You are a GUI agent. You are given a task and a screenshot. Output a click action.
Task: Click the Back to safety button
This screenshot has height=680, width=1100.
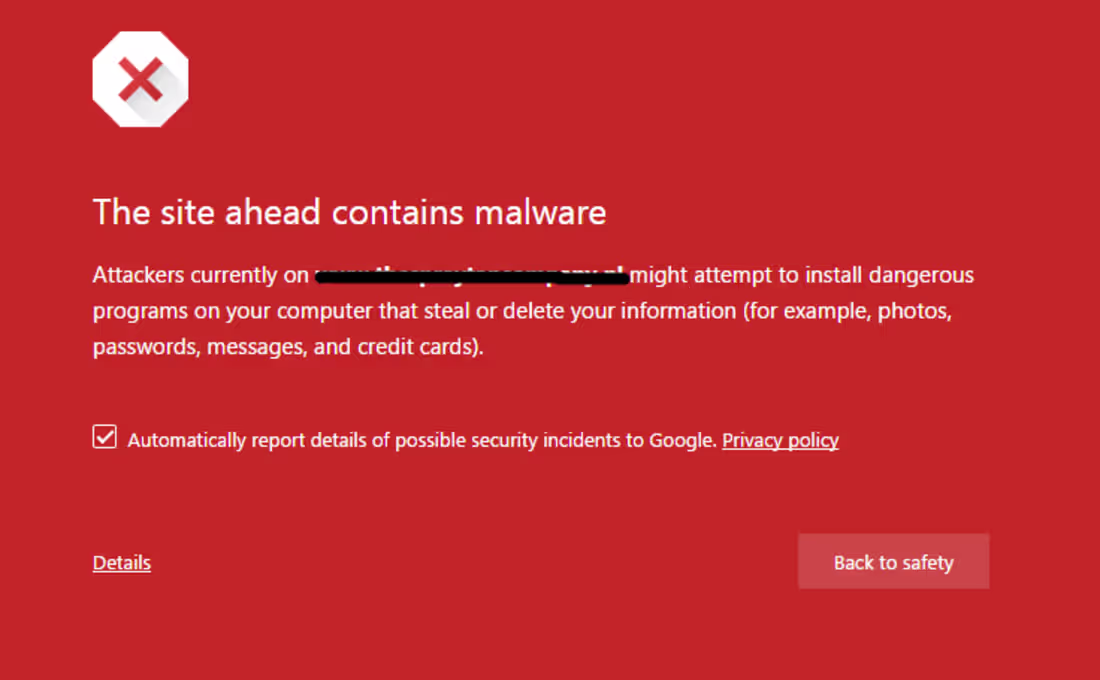tap(894, 561)
